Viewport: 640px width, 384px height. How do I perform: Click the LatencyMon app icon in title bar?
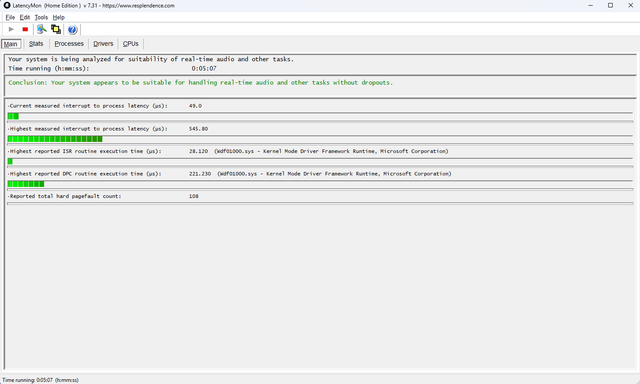pos(7,5)
